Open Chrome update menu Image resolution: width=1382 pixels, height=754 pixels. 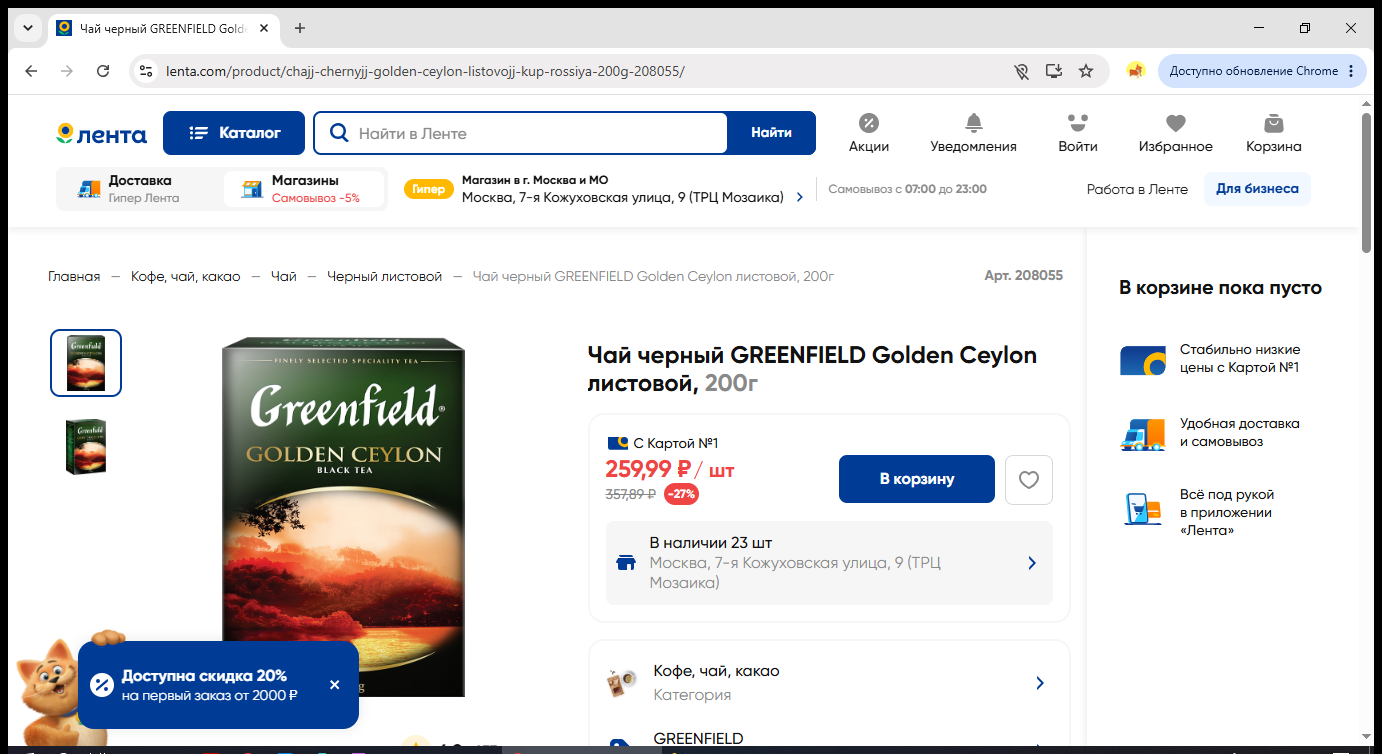(1262, 71)
